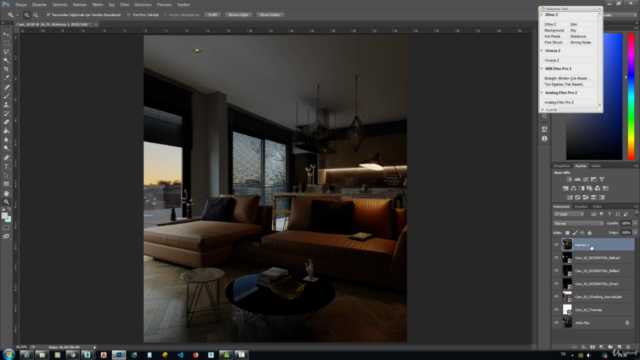
Task: Add a Vibrance adjustment
Action: 602,179
